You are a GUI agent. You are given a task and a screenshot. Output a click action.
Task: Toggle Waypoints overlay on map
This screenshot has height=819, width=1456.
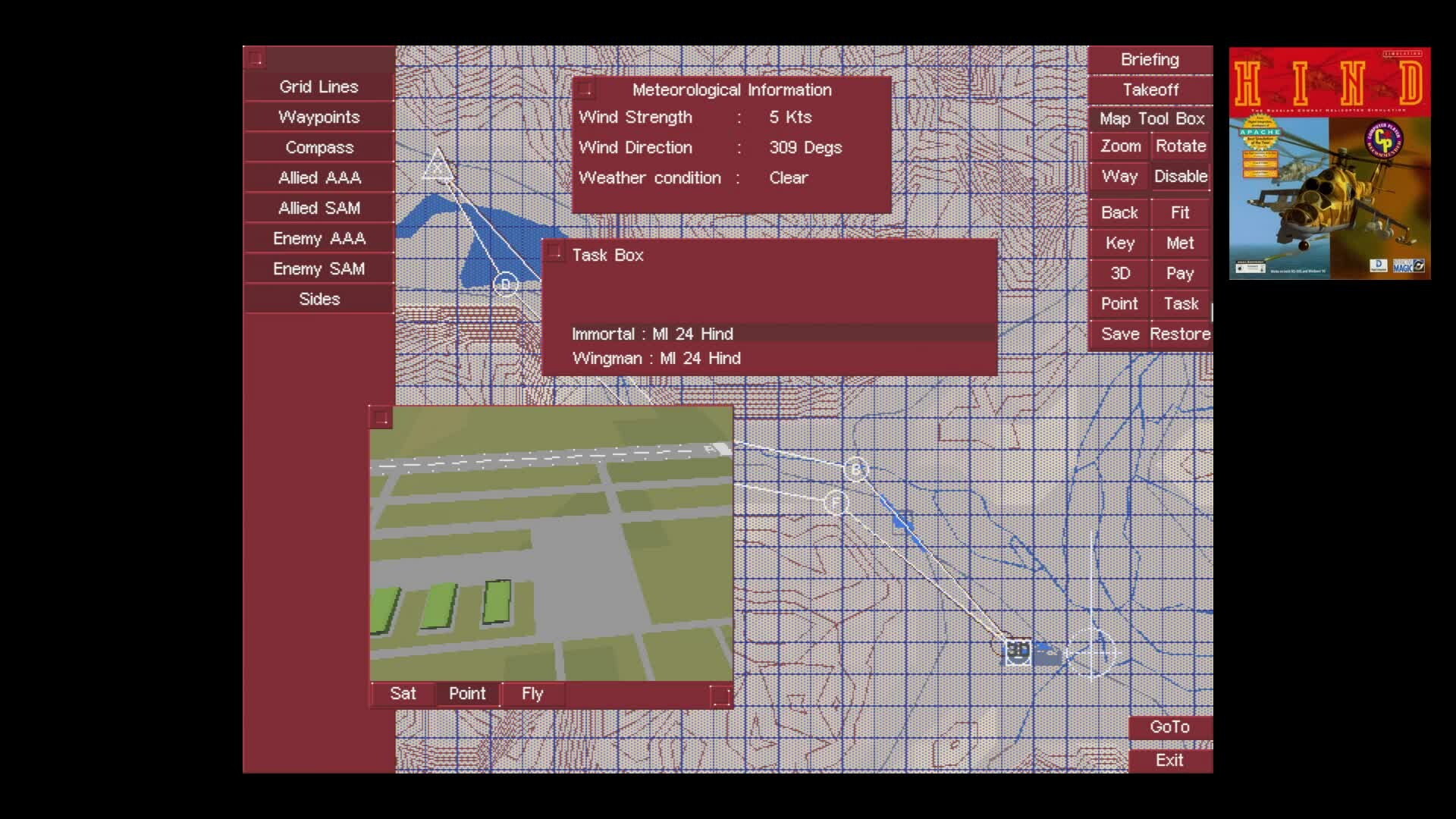(x=318, y=117)
